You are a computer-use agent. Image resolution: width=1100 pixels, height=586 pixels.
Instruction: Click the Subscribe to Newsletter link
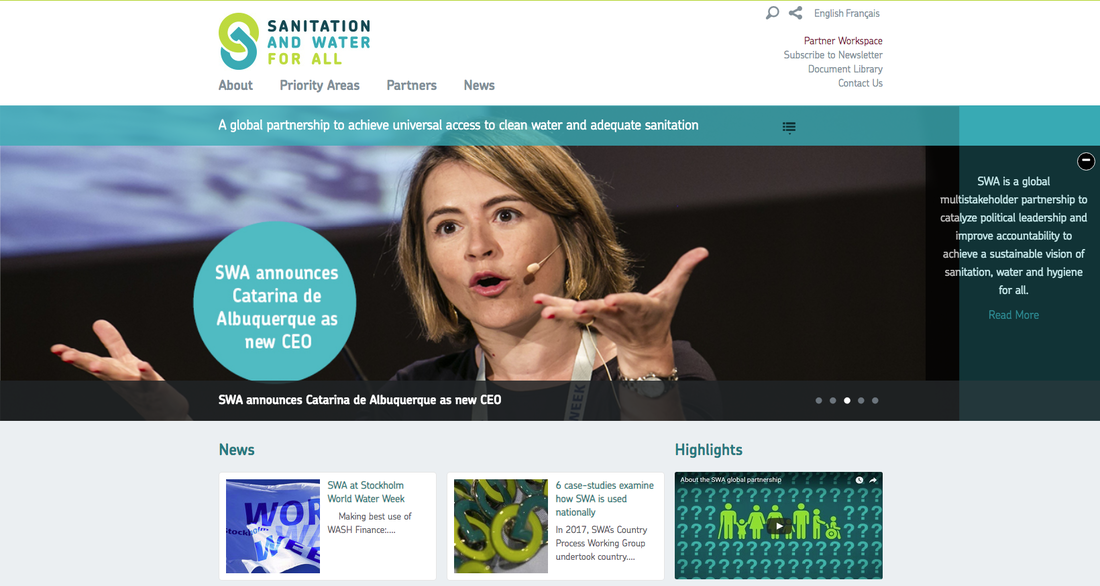[x=833, y=55]
